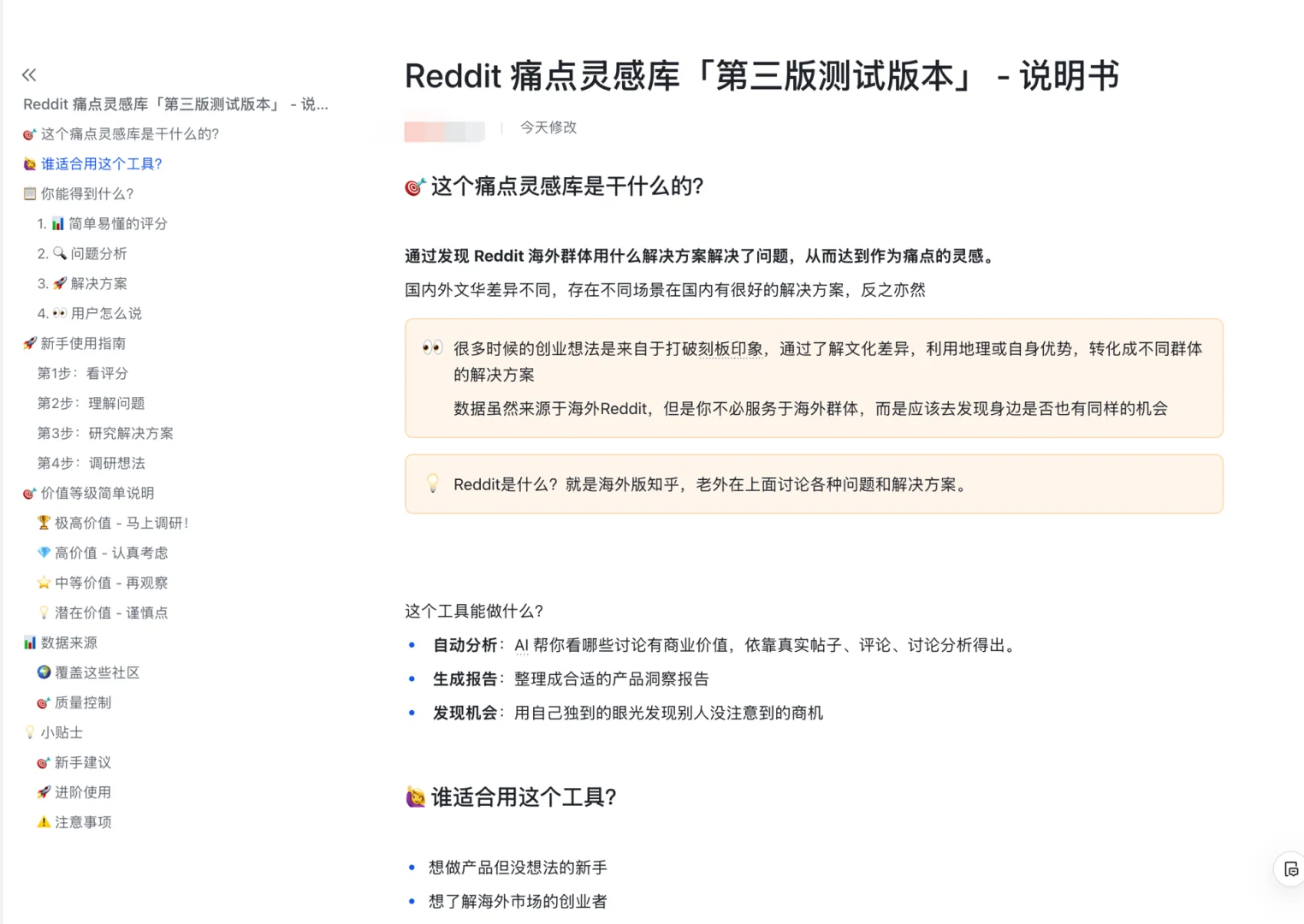Click the line '国内外文华差异不同…'
Viewport: 1304px width, 924px height.
[x=665, y=290]
